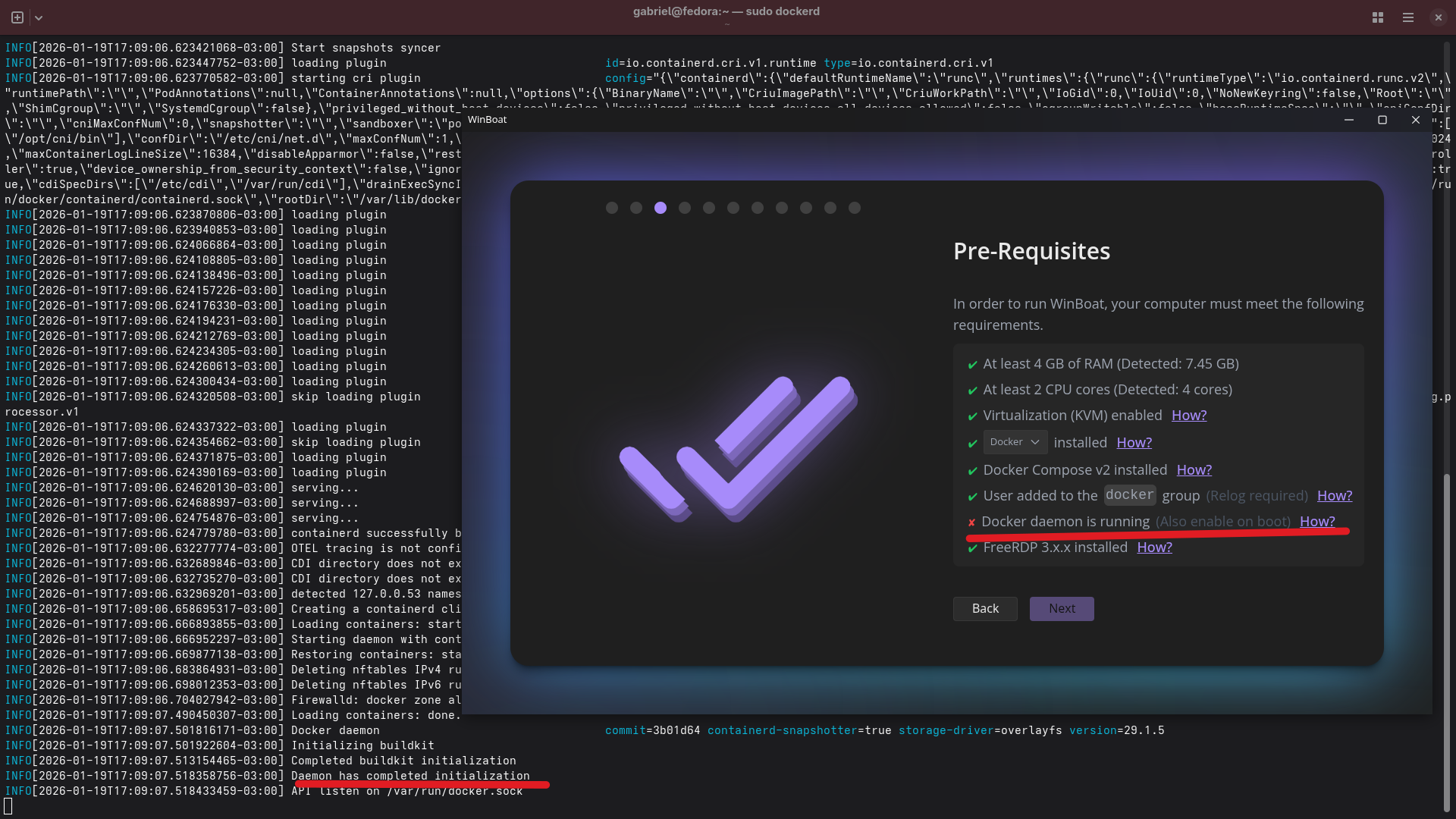Open the terminal hamburger menu
The height and width of the screenshot is (819, 1456).
1408,17
